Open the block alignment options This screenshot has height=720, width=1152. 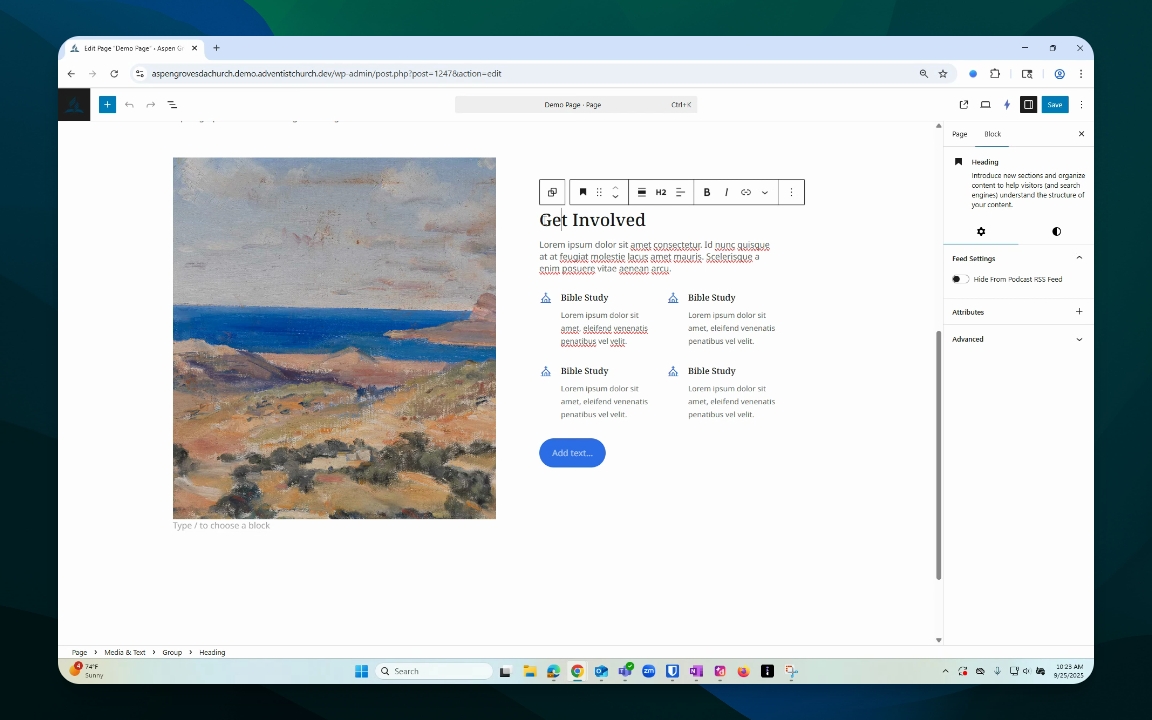click(641, 192)
